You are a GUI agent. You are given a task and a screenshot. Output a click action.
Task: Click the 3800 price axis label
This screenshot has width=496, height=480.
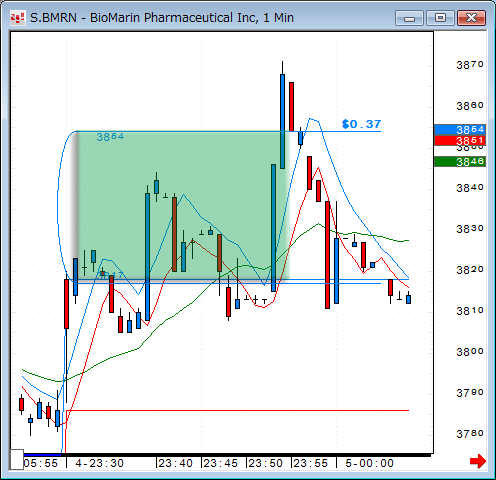[470, 352]
